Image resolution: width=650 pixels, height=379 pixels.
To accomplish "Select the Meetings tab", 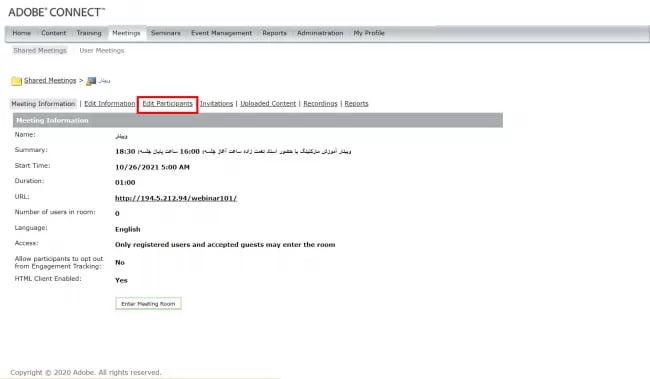I will (126, 33).
